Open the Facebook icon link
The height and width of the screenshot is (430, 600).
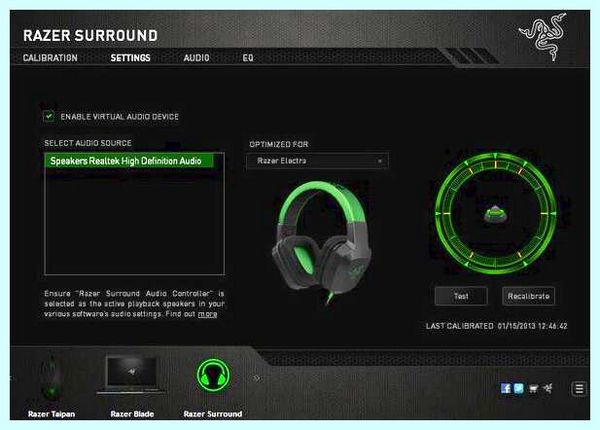[x=505, y=389]
